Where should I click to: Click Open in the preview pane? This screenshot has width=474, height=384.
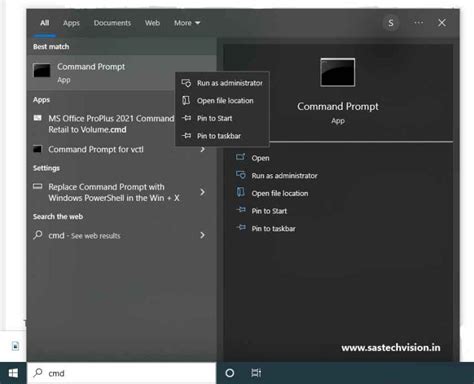pyautogui.click(x=260, y=158)
